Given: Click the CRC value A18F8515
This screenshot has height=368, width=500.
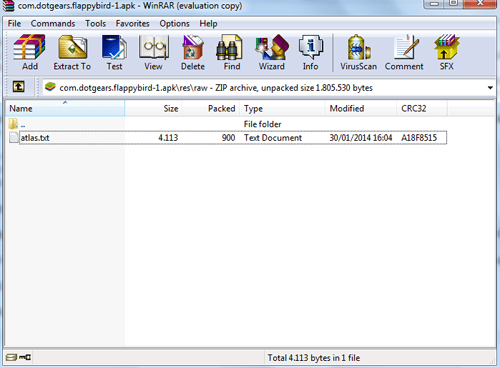Looking at the screenshot, I should click(x=419, y=138).
